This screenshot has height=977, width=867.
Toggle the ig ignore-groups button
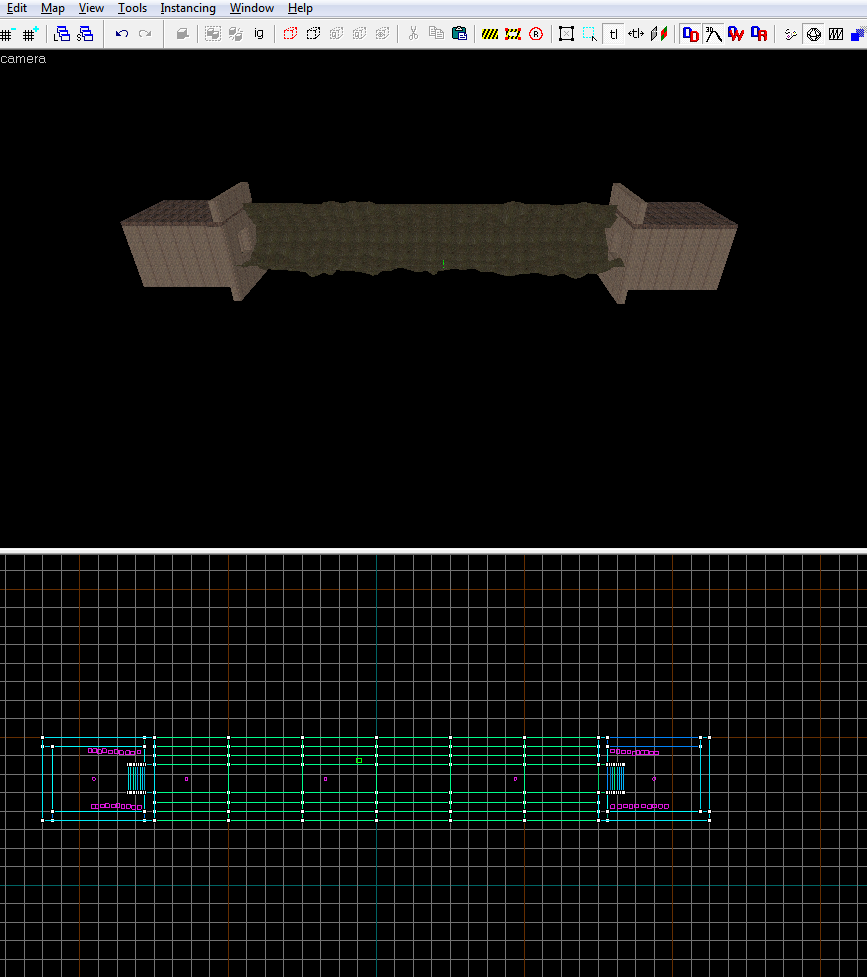coord(259,34)
